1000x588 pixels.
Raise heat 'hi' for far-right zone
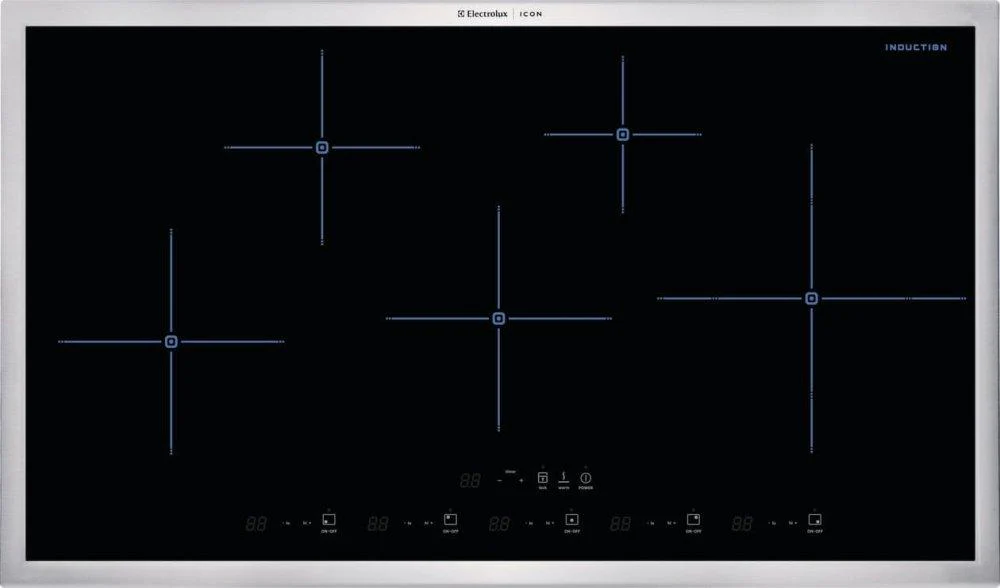(x=793, y=524)
